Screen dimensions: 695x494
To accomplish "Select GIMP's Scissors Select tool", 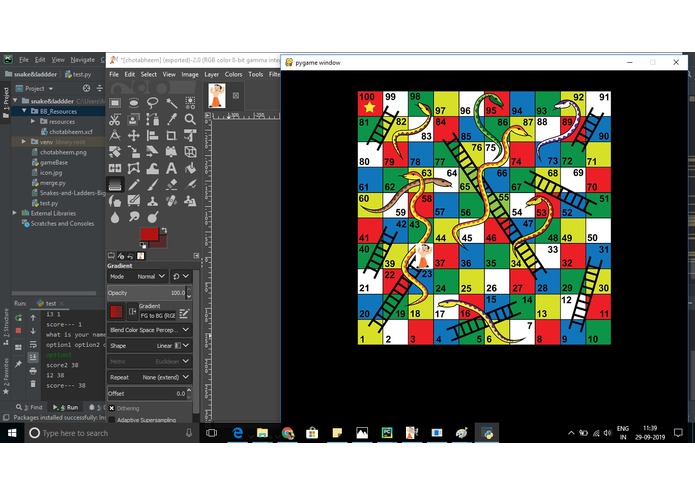I will [x=115, y=120].
